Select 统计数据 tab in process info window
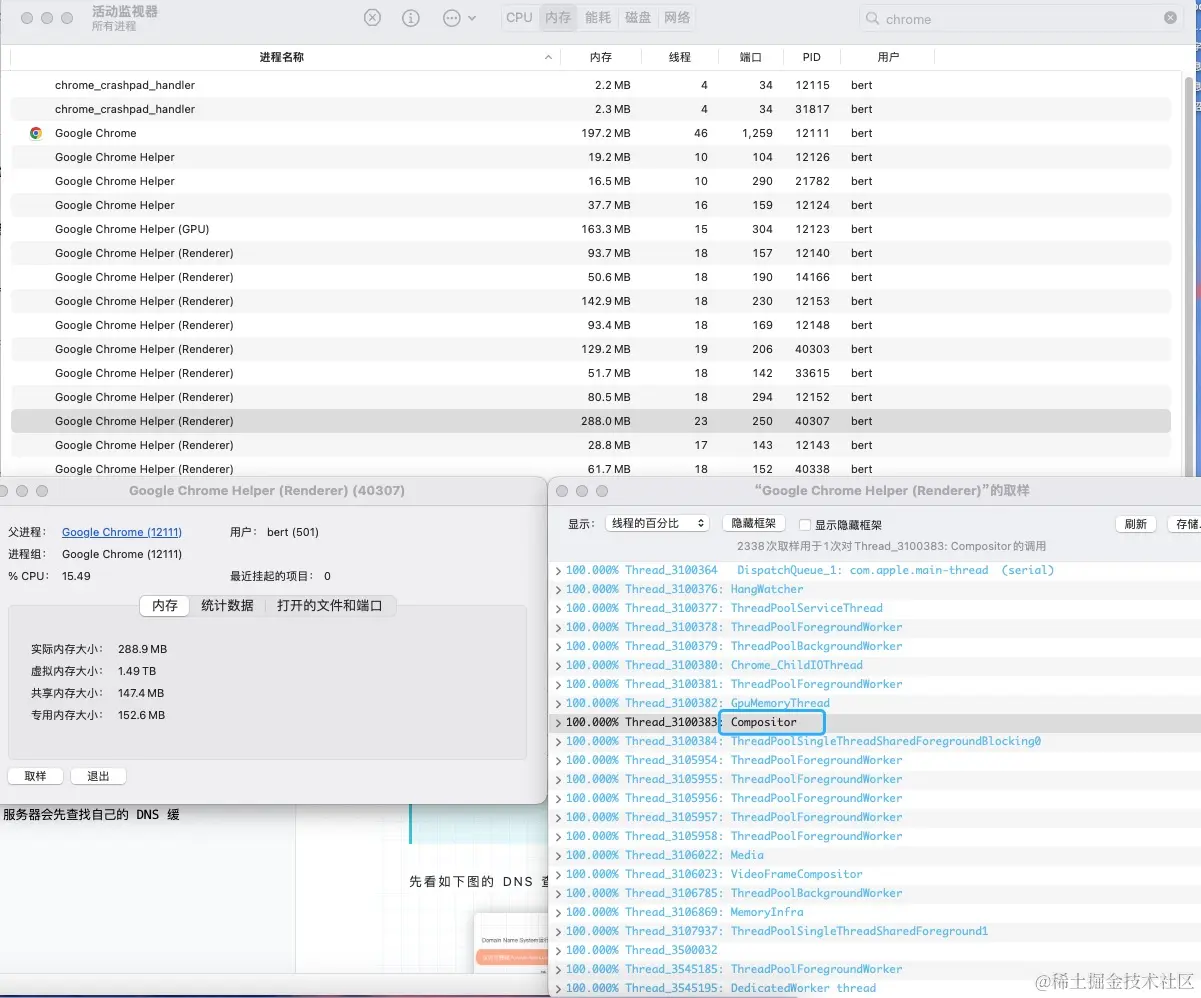This screenshot has height=998, width=1201. (x=227, y=605)
